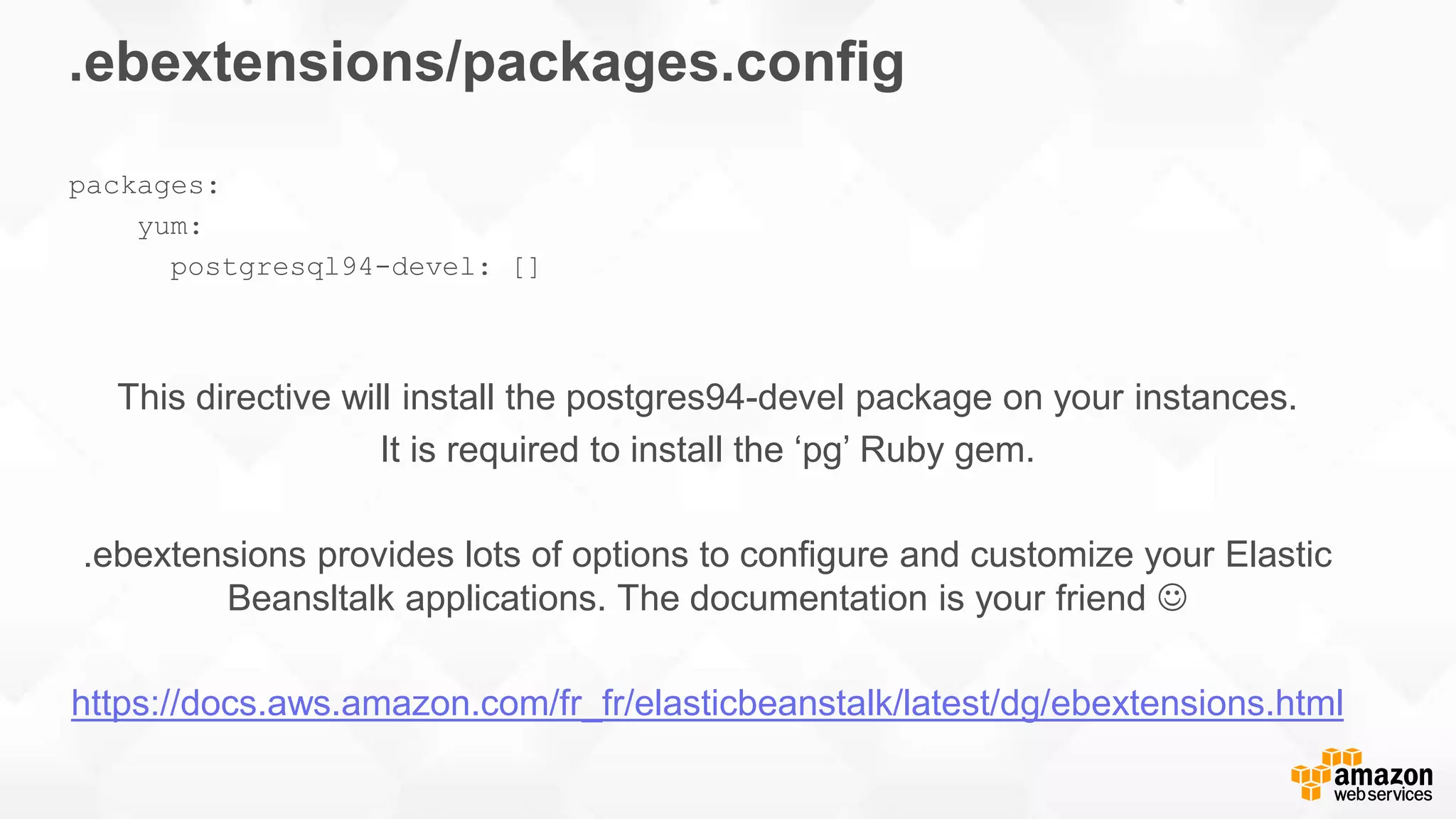
Task: Click the word 'Elastic' in the paragraph
Action: click(x=1278, y=555)
